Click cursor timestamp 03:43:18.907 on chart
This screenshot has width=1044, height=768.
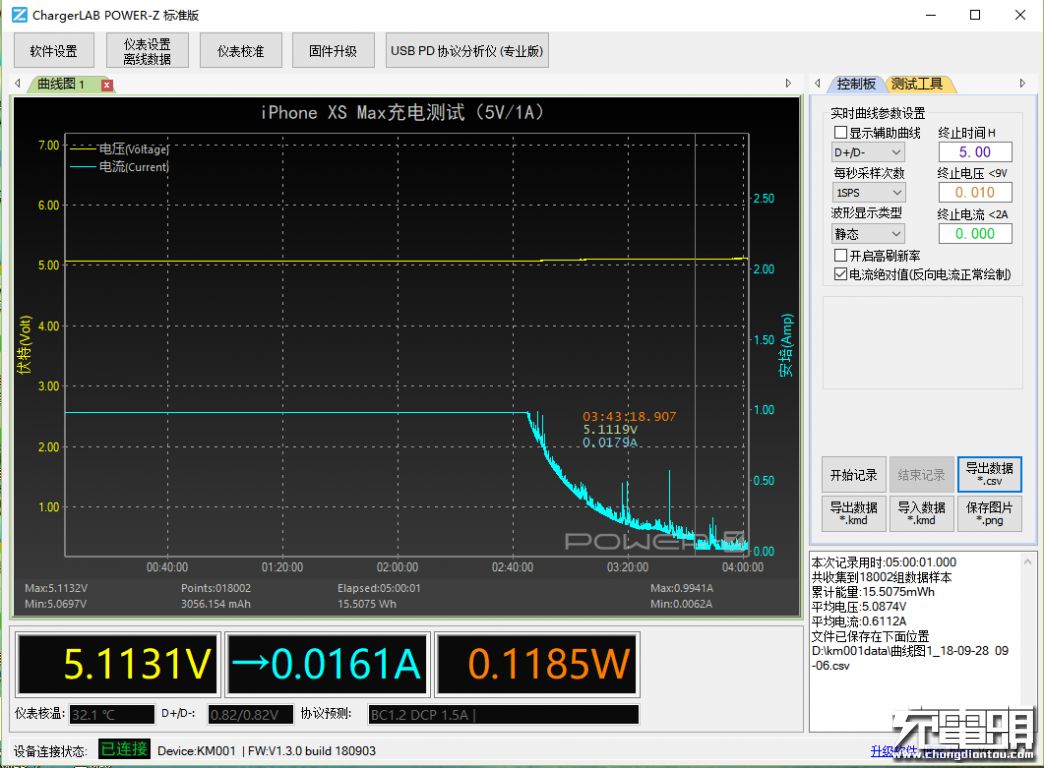(x=629, y=417)
